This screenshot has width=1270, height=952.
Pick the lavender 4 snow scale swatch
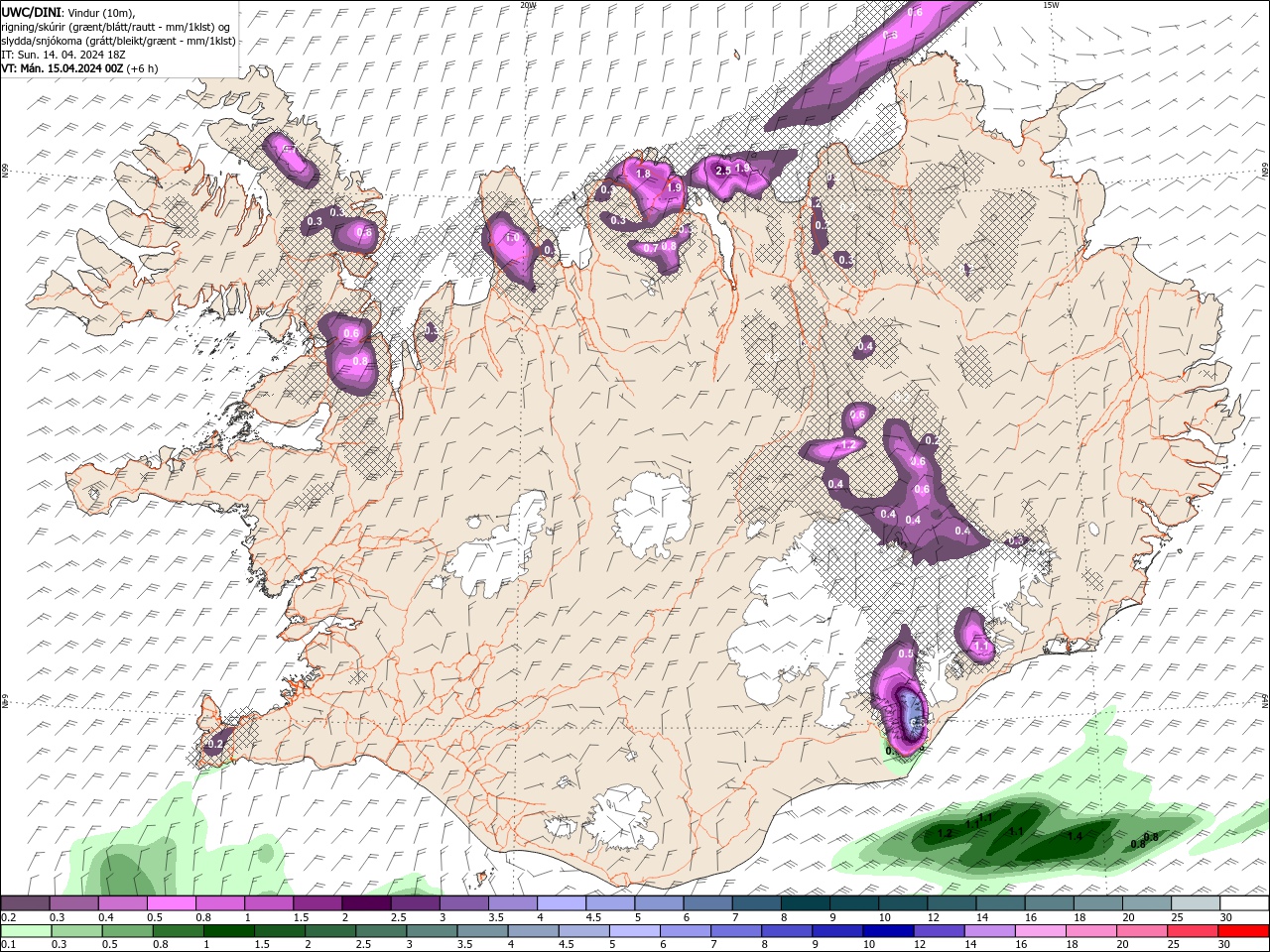(x=562, y=903)
